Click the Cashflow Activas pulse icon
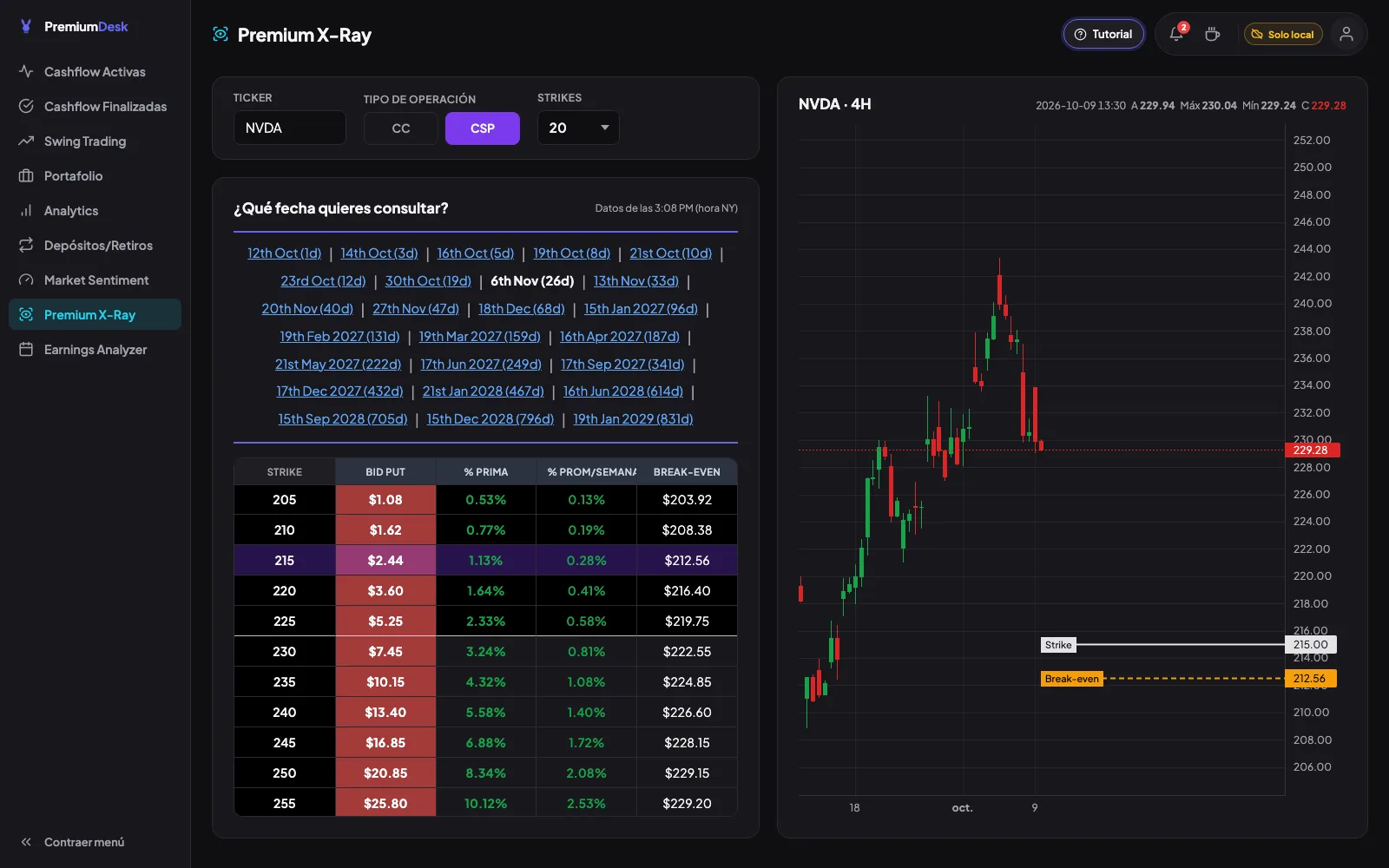The height and width of the screenshot is (868, 1389). 26,71
